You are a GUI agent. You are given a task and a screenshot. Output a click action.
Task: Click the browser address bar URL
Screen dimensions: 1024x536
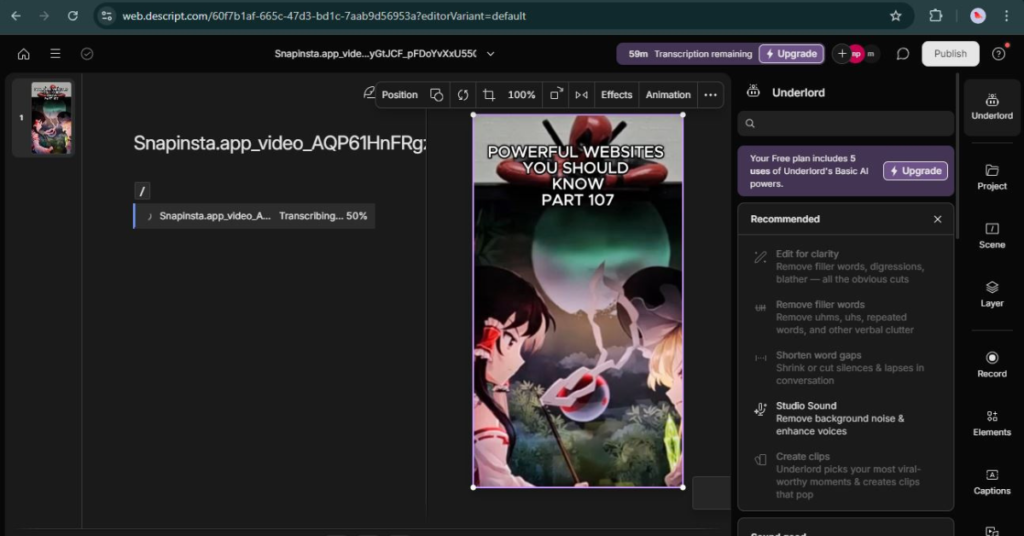(x=324, y=16)
